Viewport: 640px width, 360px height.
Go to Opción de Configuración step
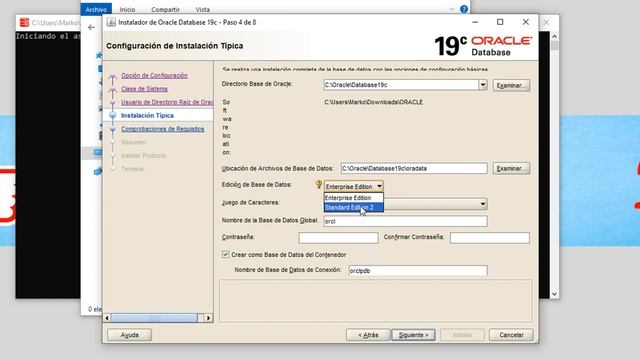(154, 76)
